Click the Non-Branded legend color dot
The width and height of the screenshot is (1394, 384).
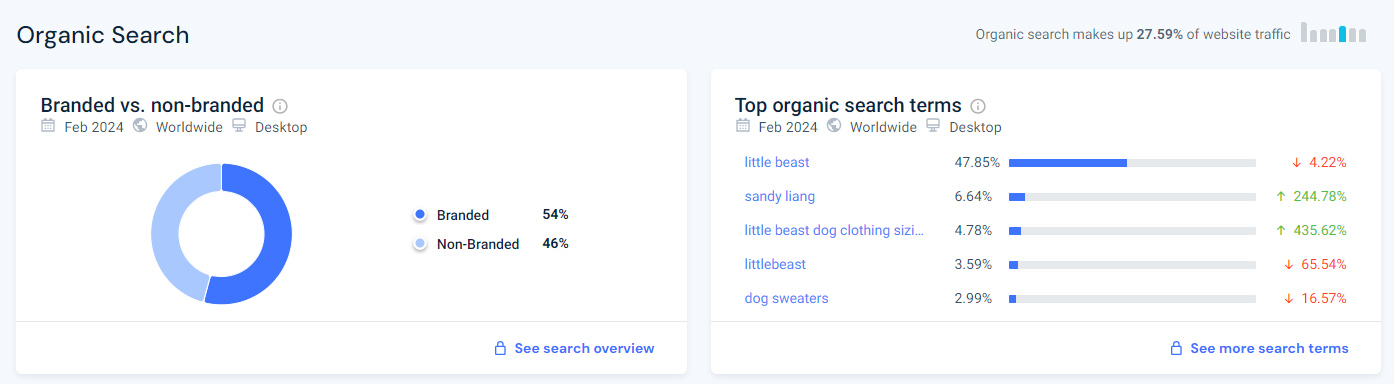point(420,244)
